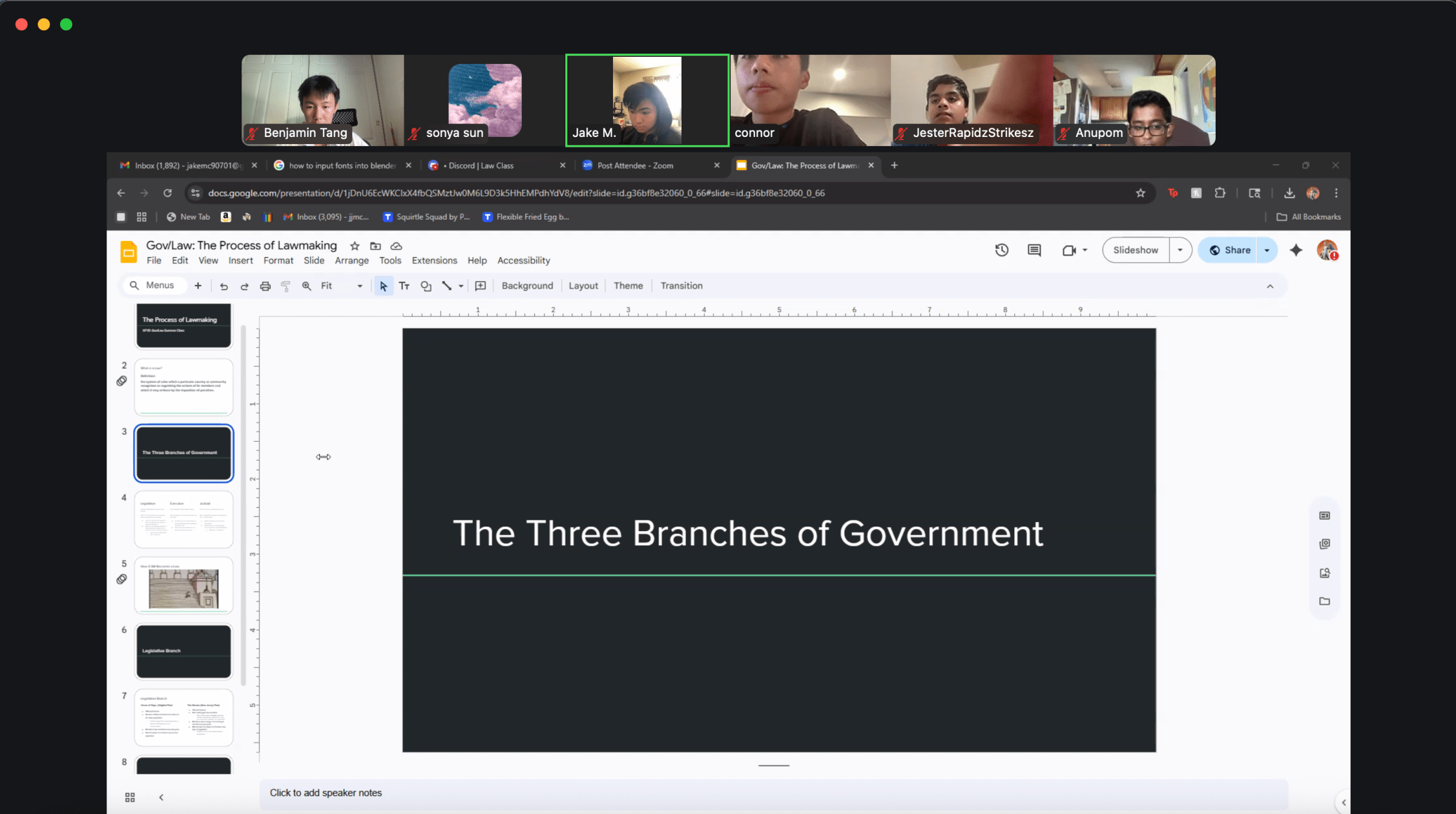Star the Gov/Law presentation title
Image resolution: width=1456 pixels, height=814 pixels.
(x=355, y=246)
